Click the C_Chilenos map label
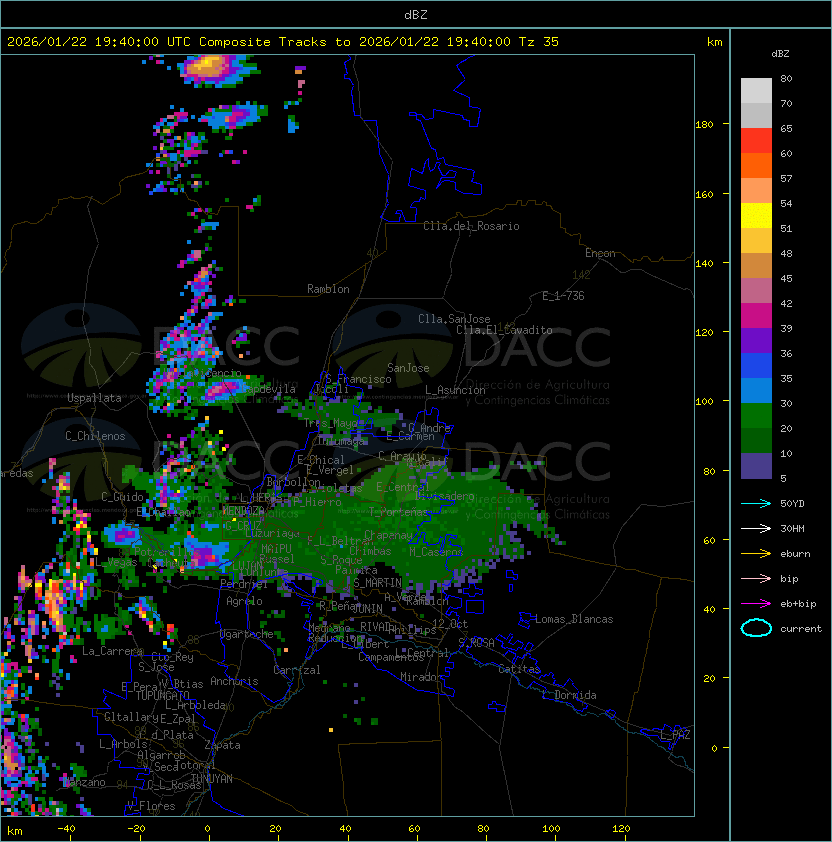The image size is (832, 842). click(95, 436)
